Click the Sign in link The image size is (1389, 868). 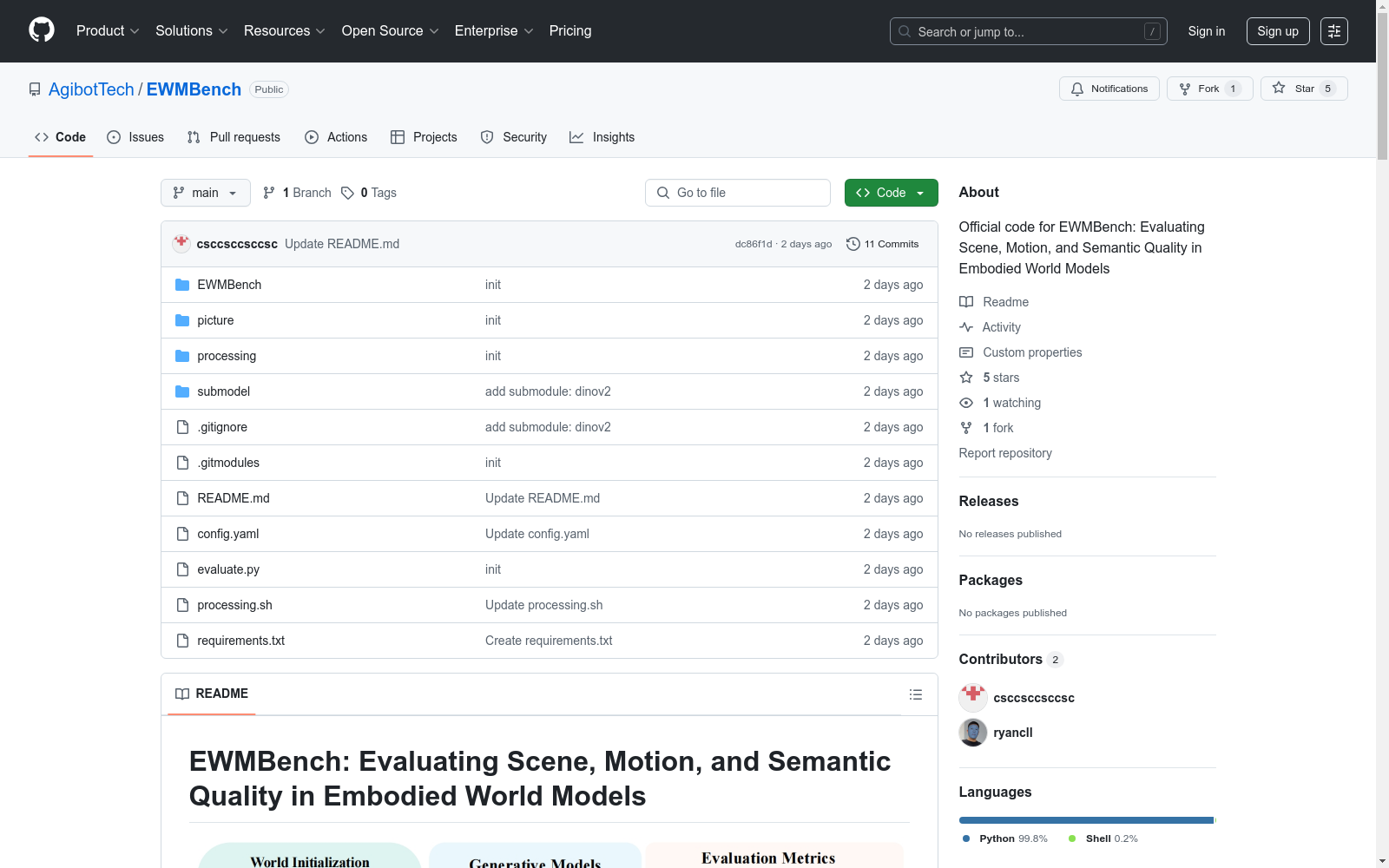(x=1207, y=31)
